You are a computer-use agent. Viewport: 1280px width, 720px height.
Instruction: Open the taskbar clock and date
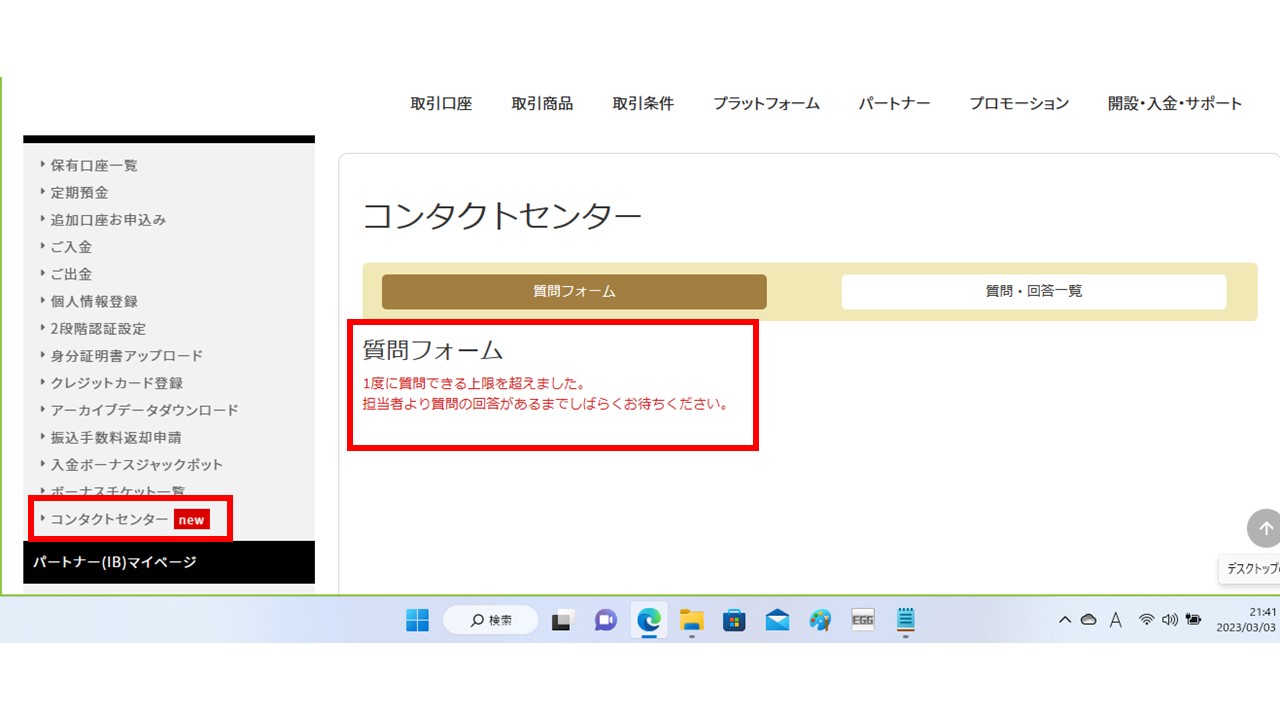coord(1245,620)
